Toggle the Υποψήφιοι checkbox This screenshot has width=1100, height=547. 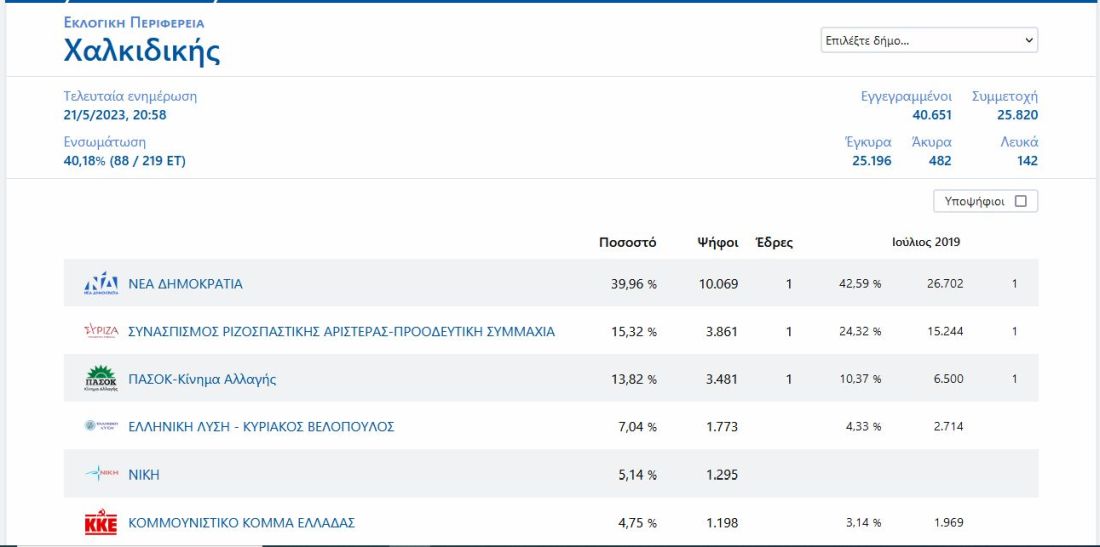(1021, 201)
